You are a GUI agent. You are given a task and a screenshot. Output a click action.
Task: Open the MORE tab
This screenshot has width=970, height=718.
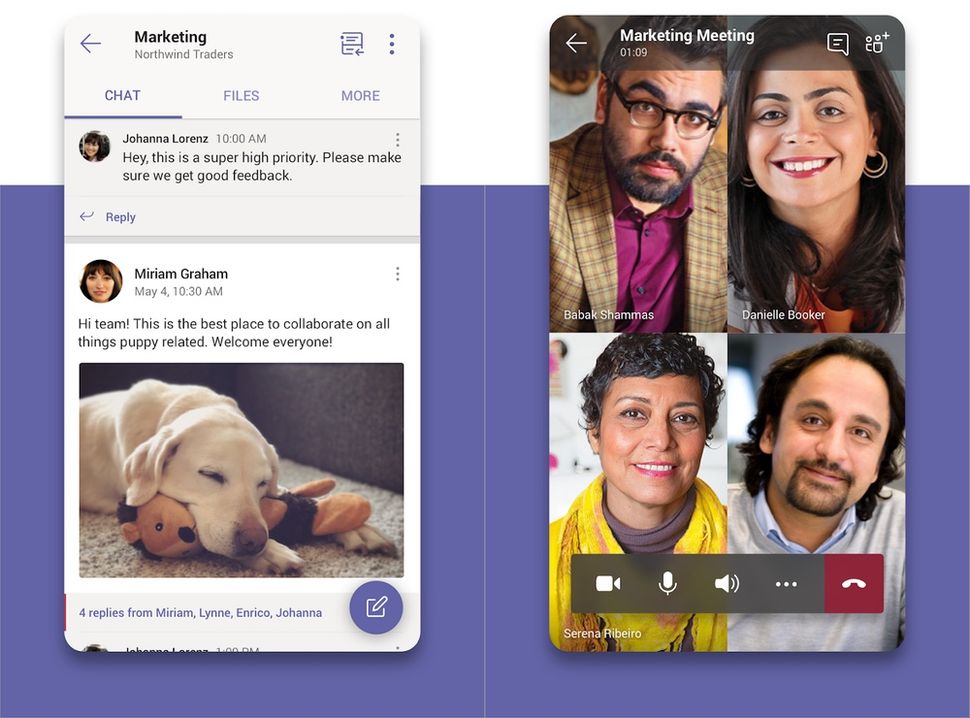(360, 95)
